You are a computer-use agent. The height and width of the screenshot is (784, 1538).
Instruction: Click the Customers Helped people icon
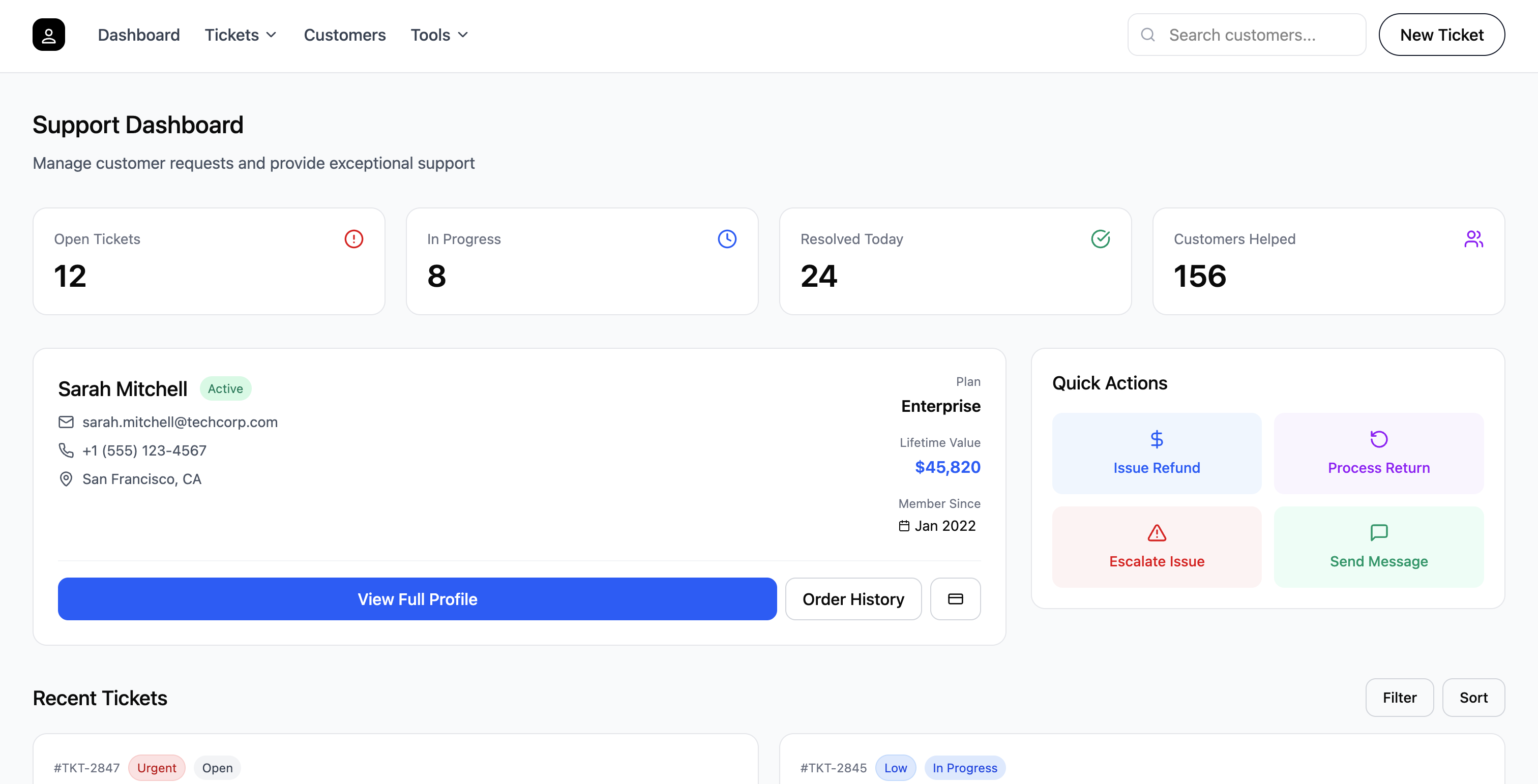(1473, 238)
